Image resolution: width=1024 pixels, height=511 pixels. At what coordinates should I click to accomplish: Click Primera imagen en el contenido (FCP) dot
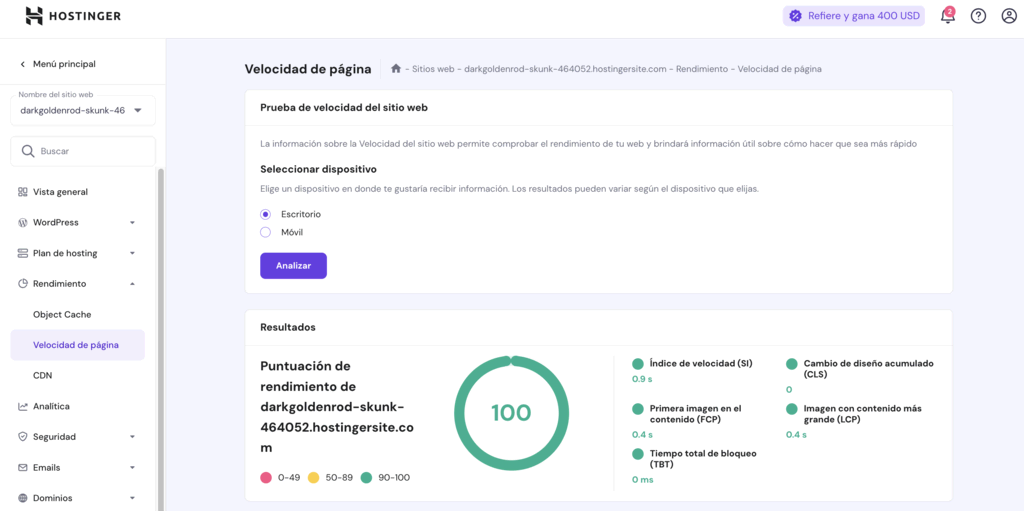coord(637,409)
